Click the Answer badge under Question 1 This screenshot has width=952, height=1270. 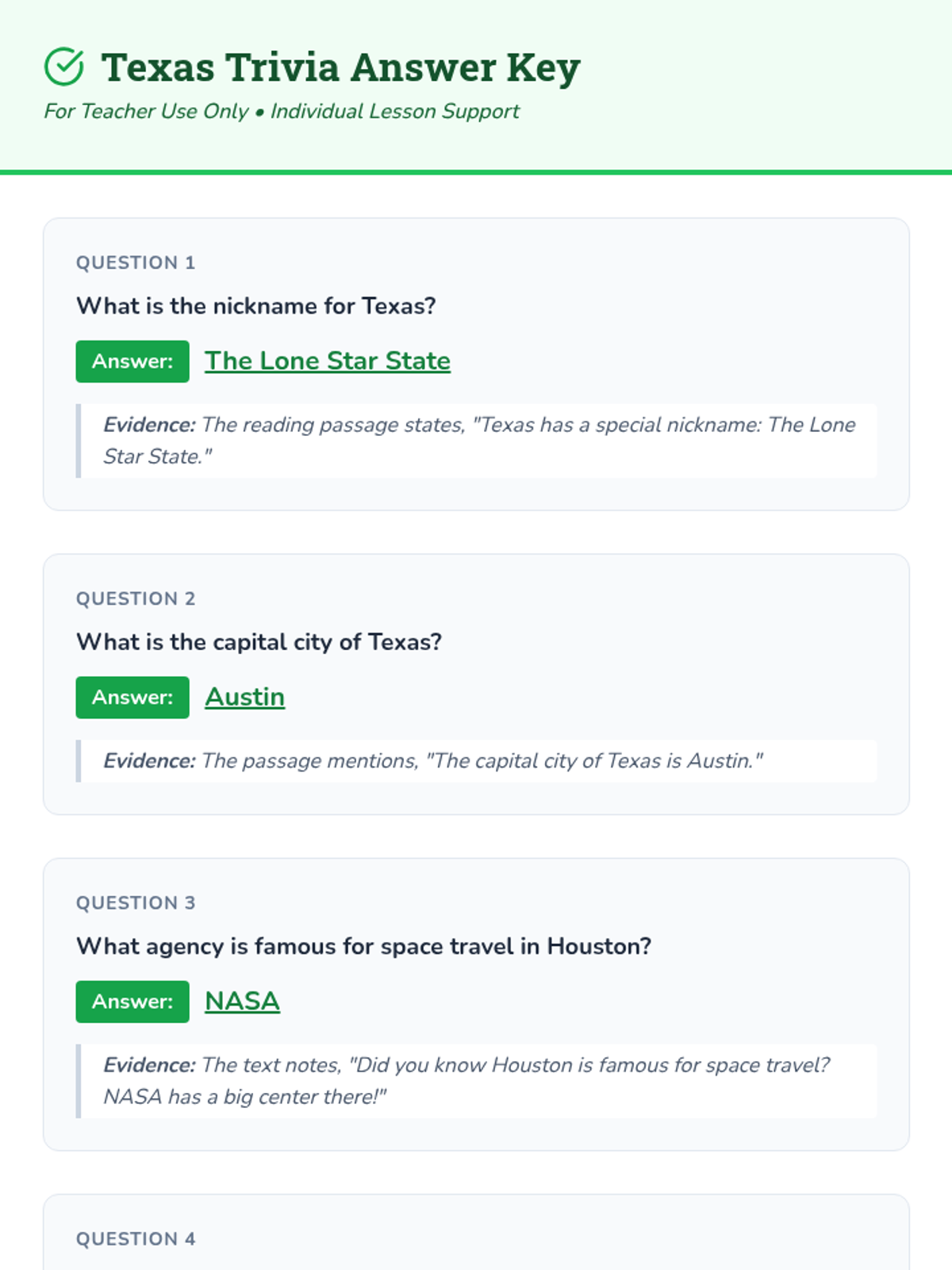click(x=132, y=361)
